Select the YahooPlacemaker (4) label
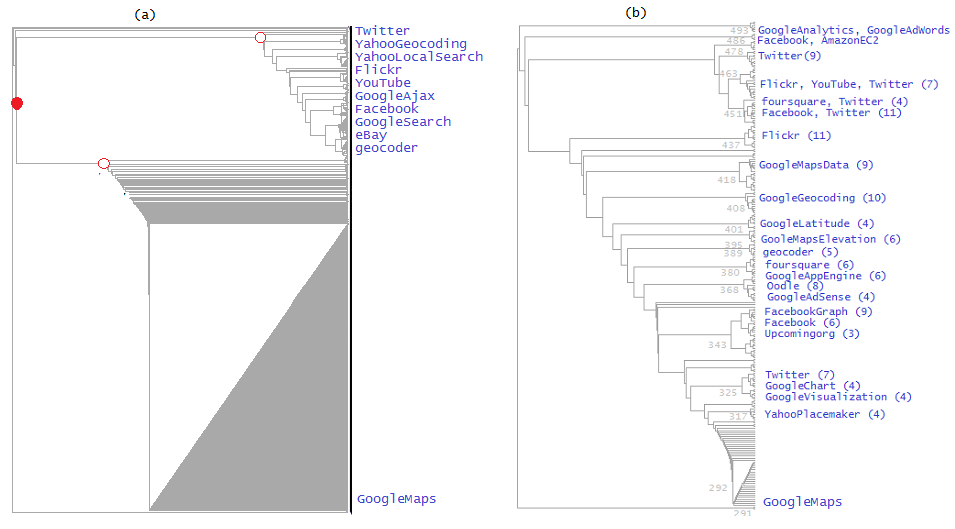The image size is (955, 529). tap(825, 414)
